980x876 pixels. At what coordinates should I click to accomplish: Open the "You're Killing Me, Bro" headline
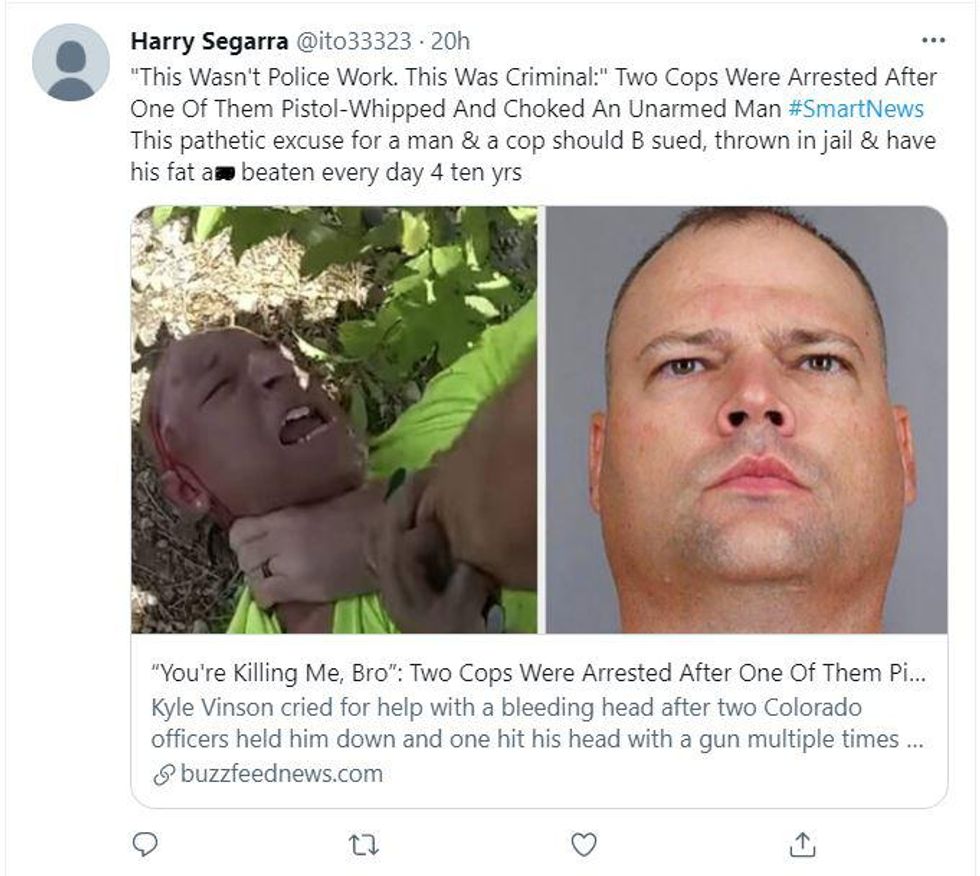point(538,673)
